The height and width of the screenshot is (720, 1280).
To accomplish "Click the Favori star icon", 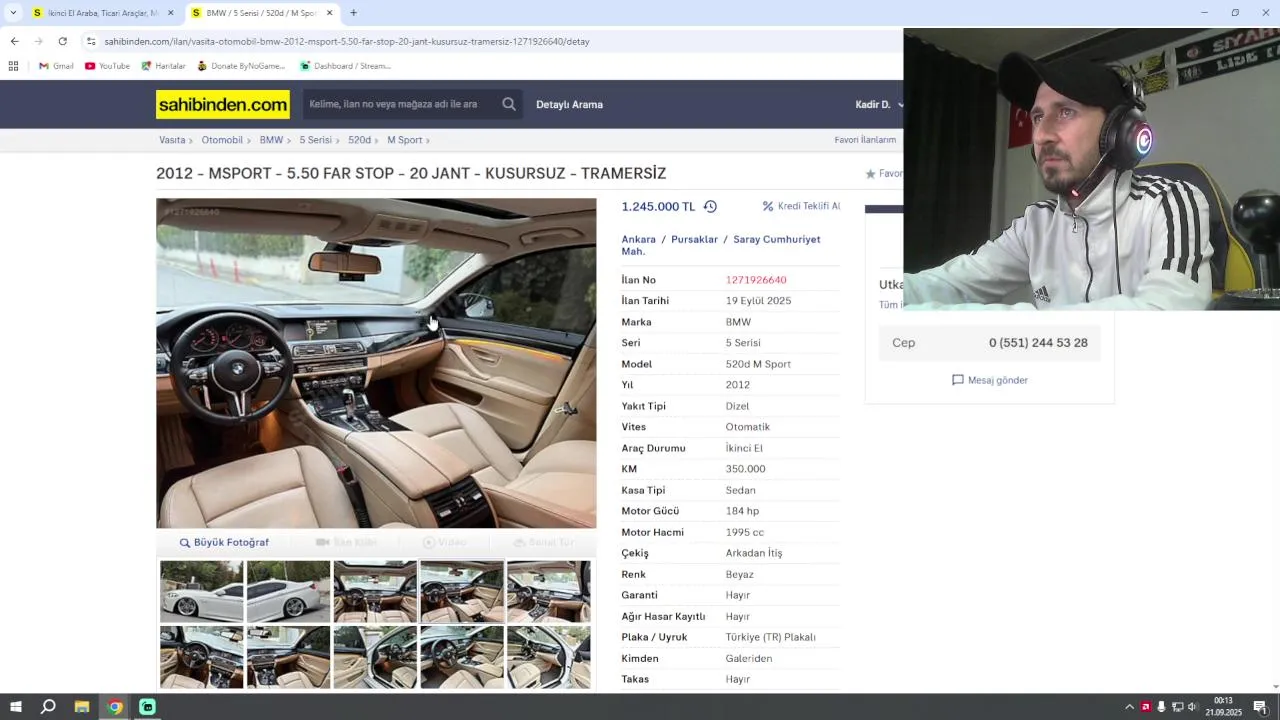I will click(870, 174).
